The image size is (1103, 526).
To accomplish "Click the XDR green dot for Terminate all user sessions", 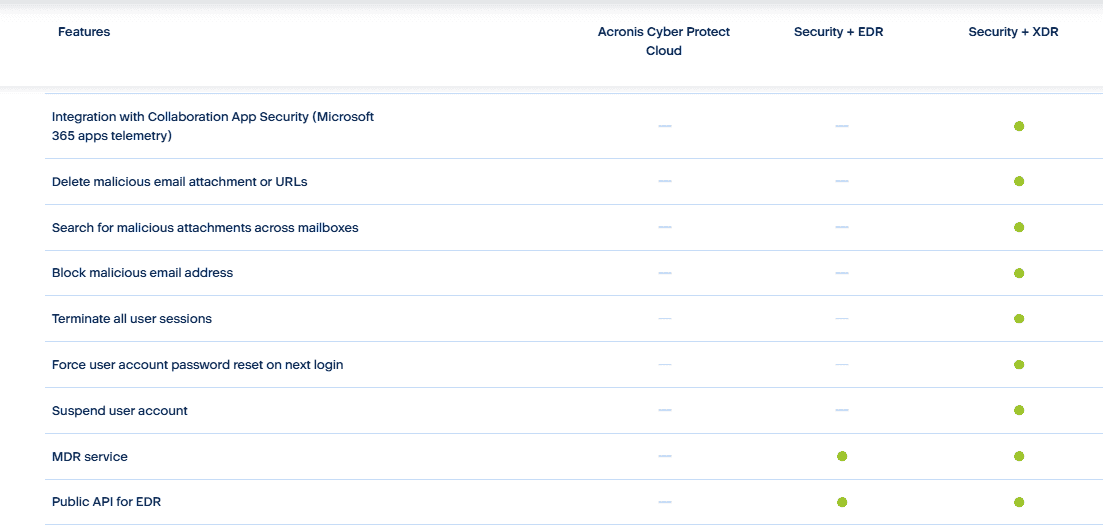I will click(1019, 319).
